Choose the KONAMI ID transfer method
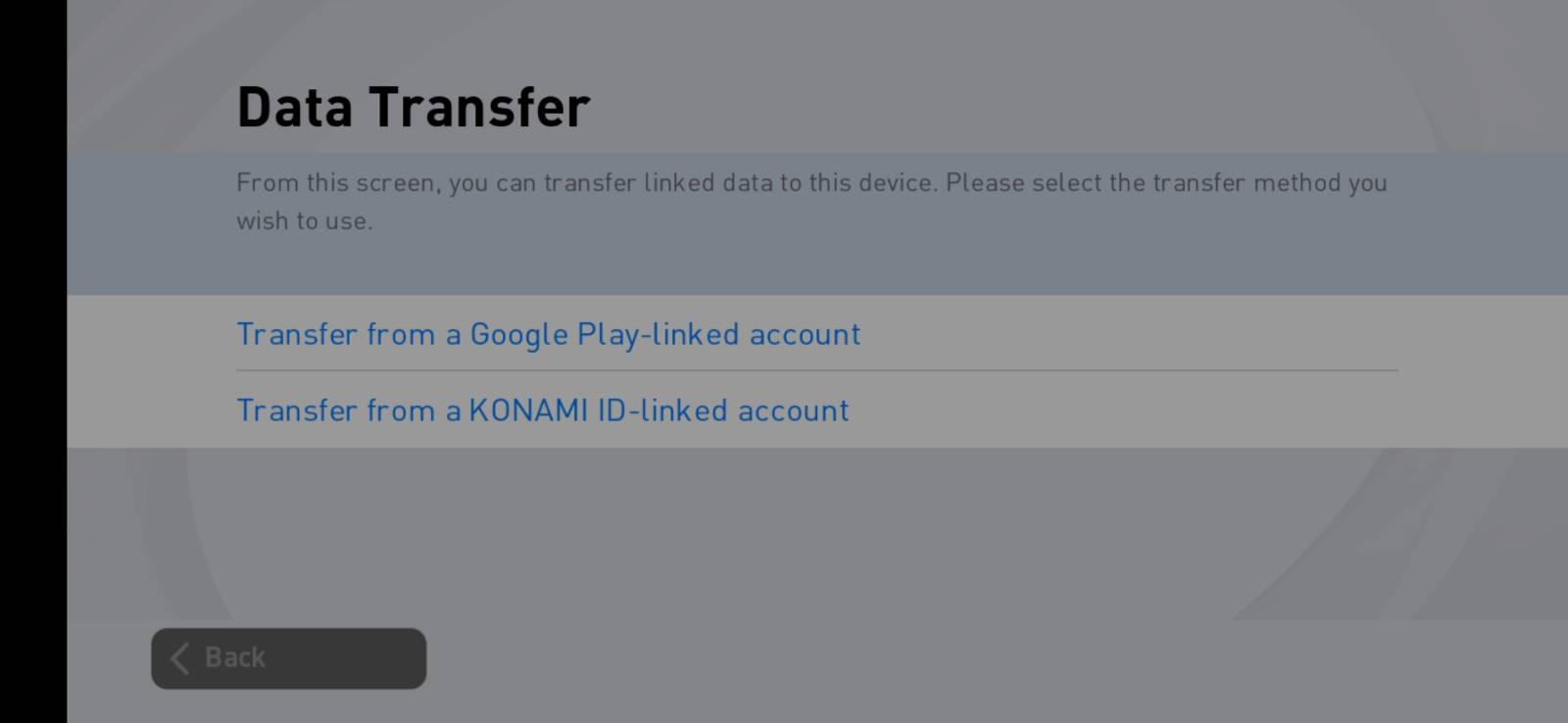The image size is (1568, 723). point(542,410)
